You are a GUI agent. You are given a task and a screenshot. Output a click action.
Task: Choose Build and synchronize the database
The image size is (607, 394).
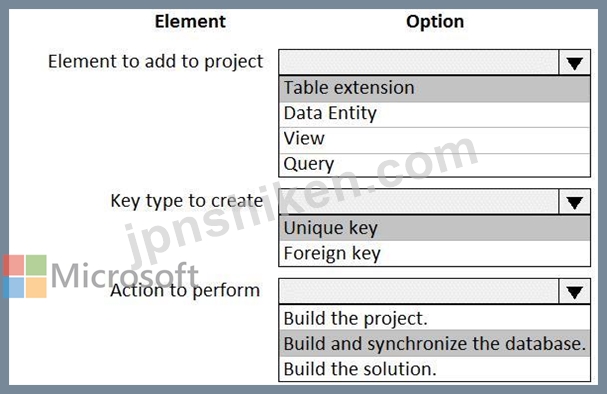434,343
